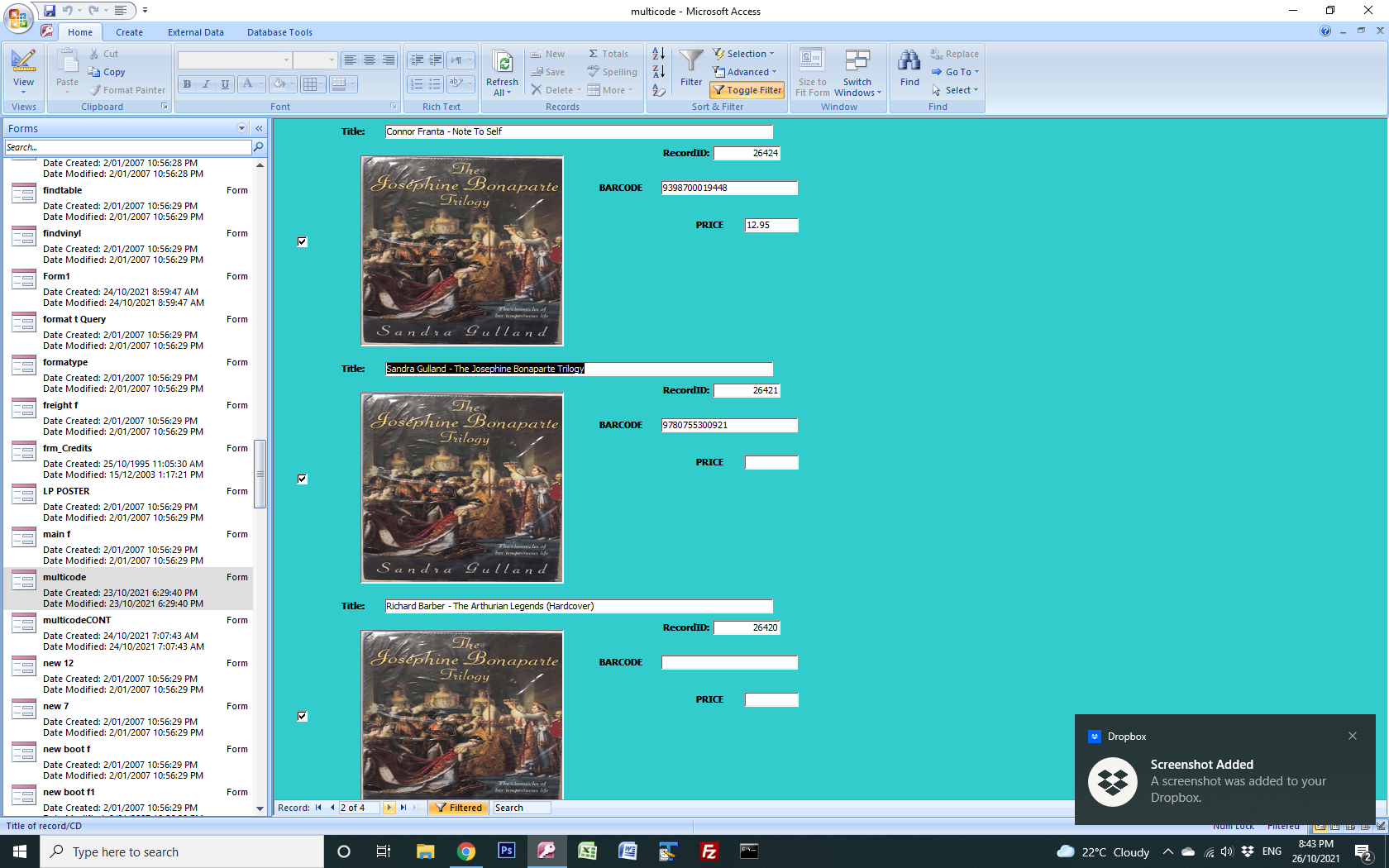
Task: Go to first record in navigator
Action: point(318,808)
